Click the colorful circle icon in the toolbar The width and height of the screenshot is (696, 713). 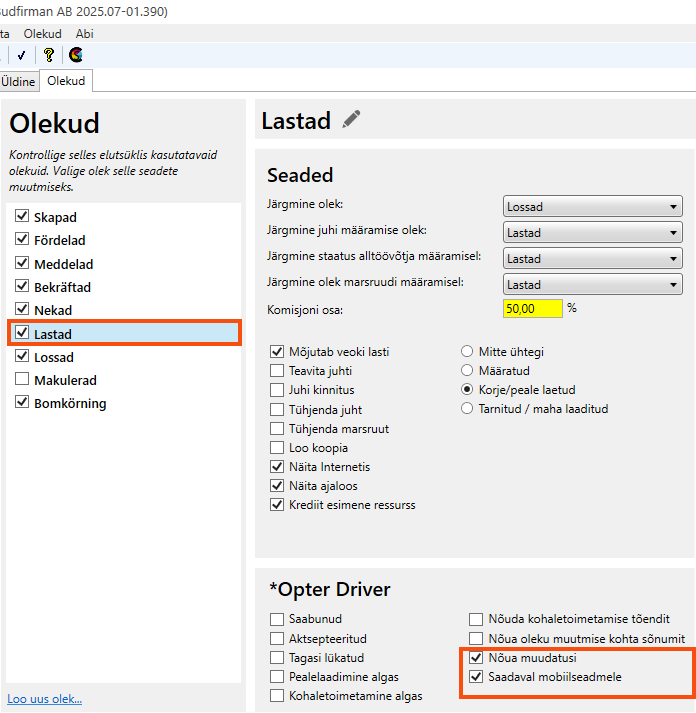(x=76, y=55)
